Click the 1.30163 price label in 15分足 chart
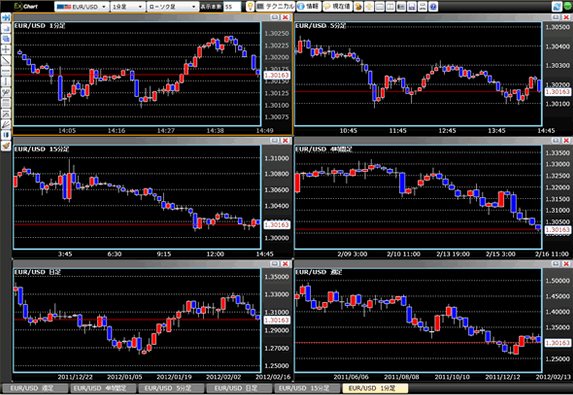 (277, 225)
